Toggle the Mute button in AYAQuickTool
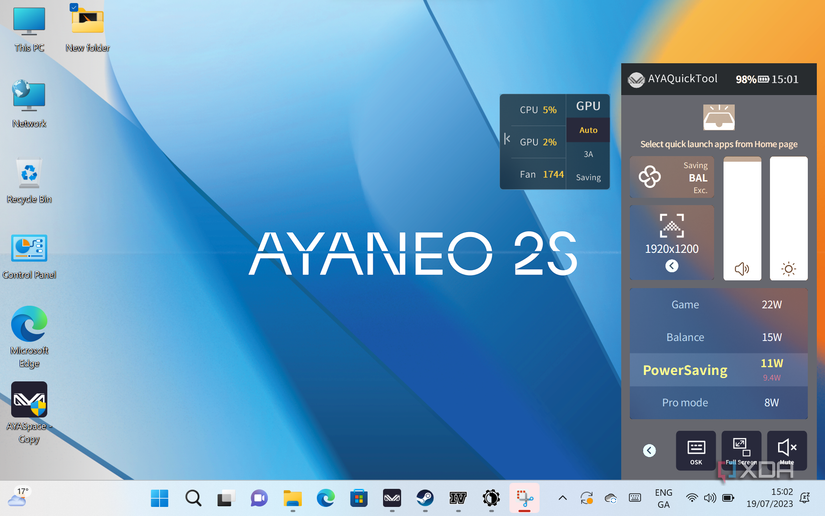The height and width of the screenshot is (516, 825). 787,450
